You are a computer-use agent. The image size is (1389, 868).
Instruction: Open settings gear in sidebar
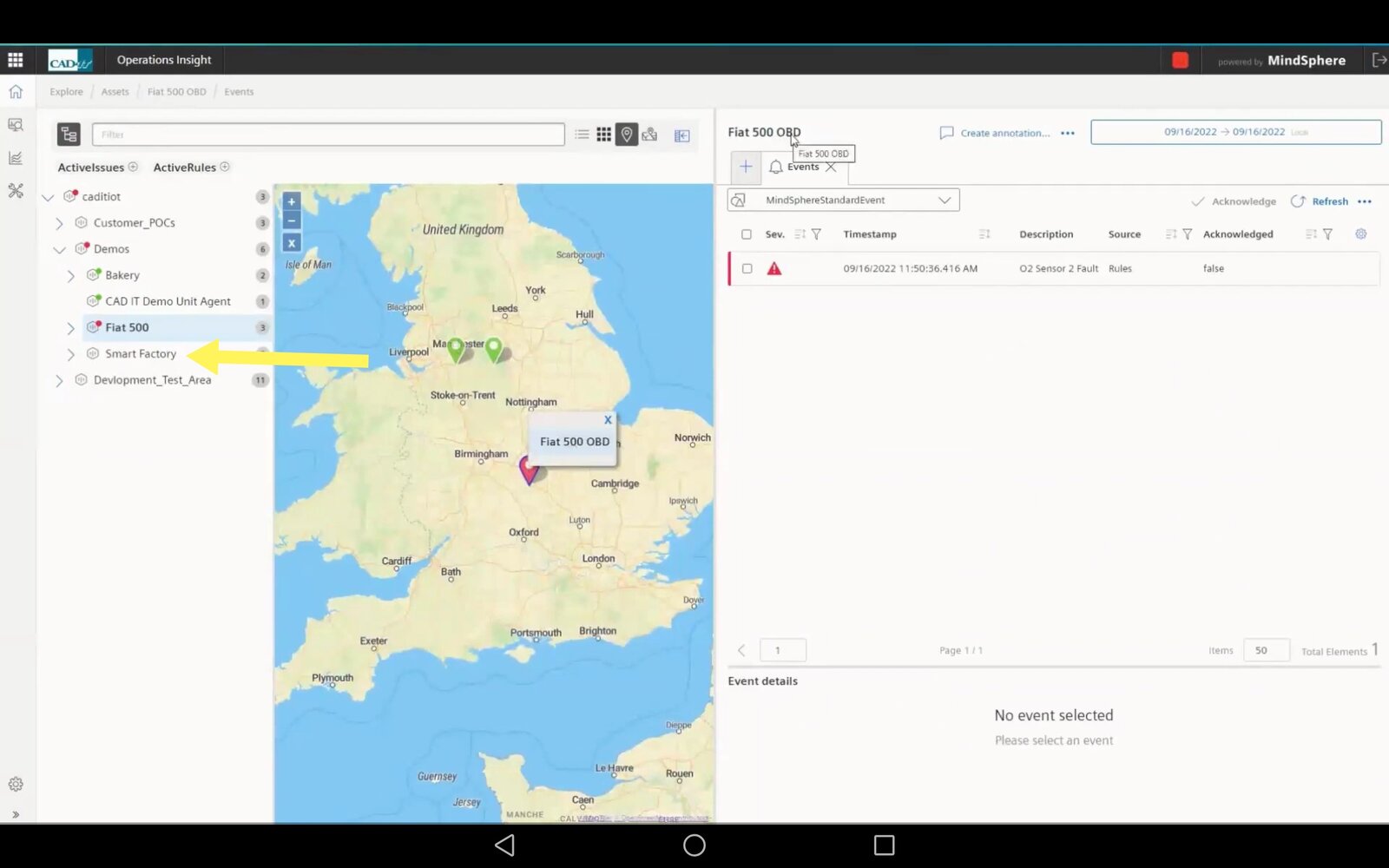pyautogui.click(x=16, y=784)
